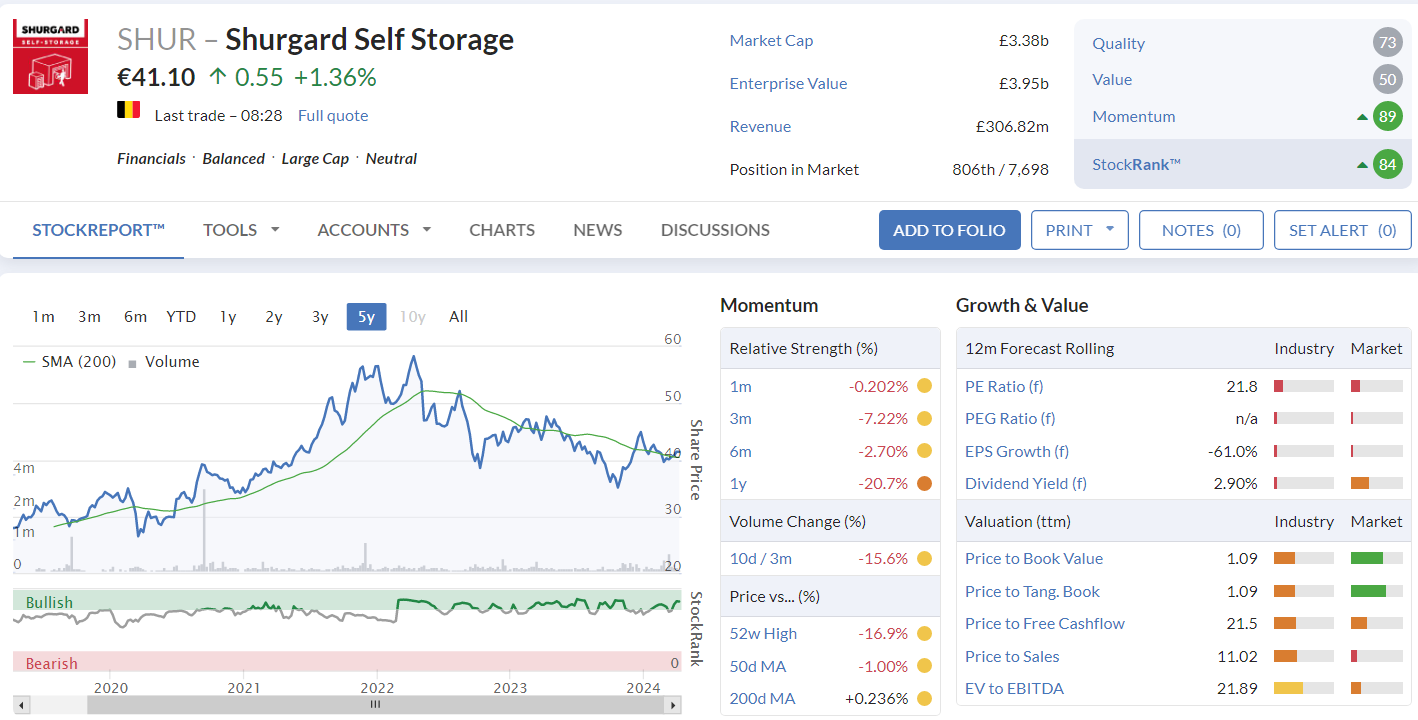Click the Enterprise Value link
This screenshot has height=720, width=1418.
point(788,84)
